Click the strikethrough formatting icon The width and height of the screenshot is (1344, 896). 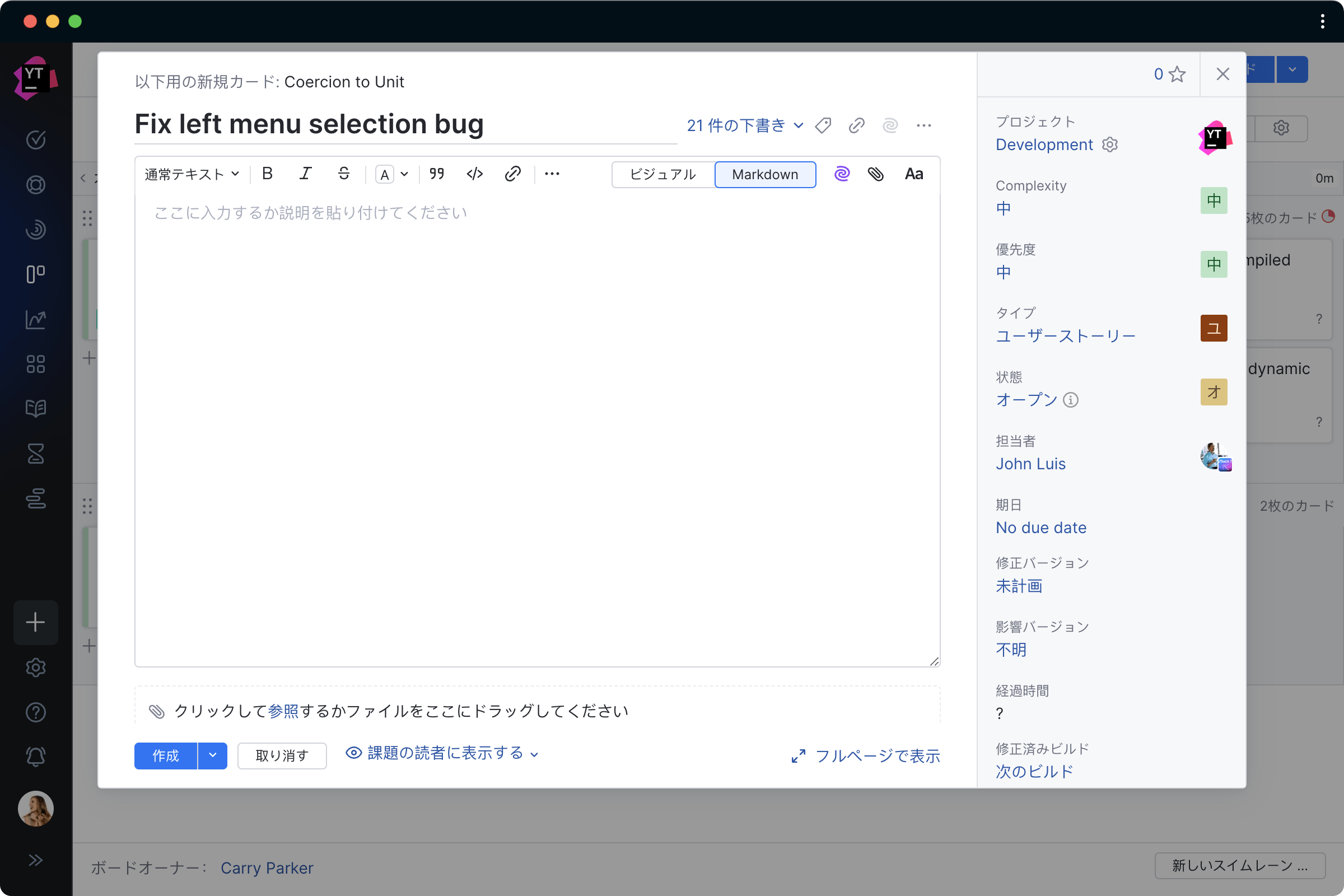point(343,174)
